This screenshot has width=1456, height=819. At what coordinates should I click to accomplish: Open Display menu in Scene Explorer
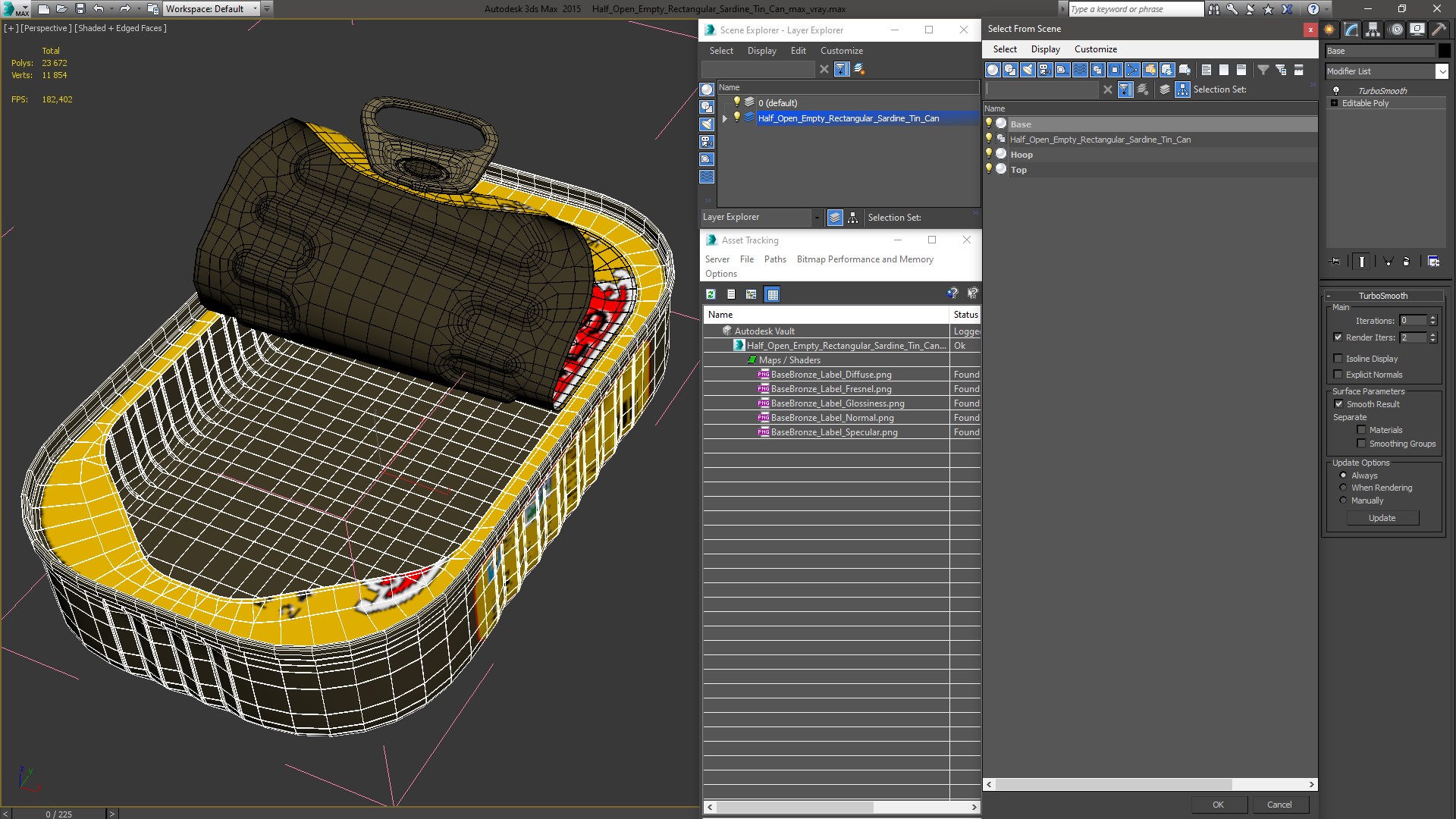pos(761,51)
